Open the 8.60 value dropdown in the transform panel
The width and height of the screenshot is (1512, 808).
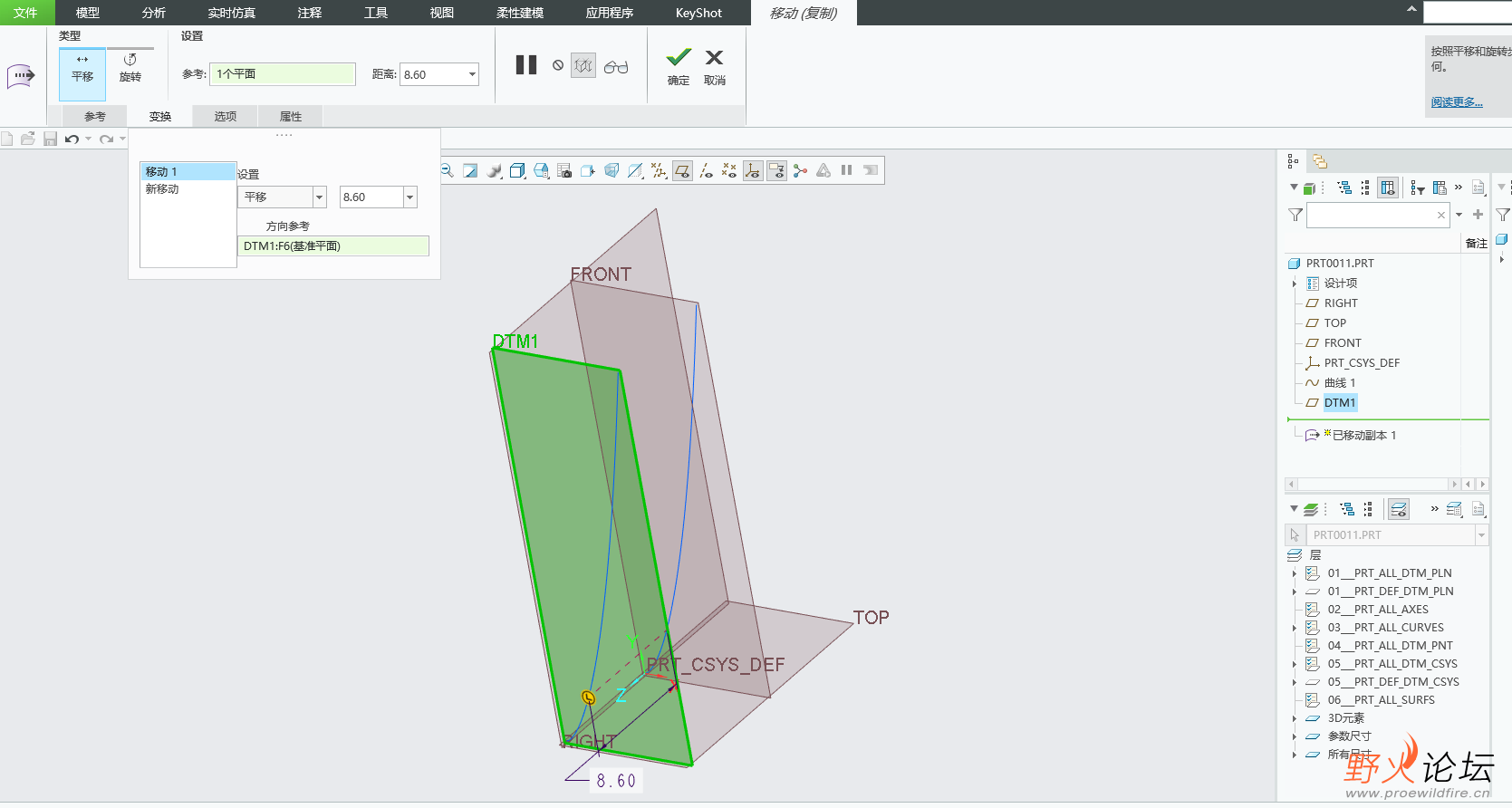[x=409, y=197]
